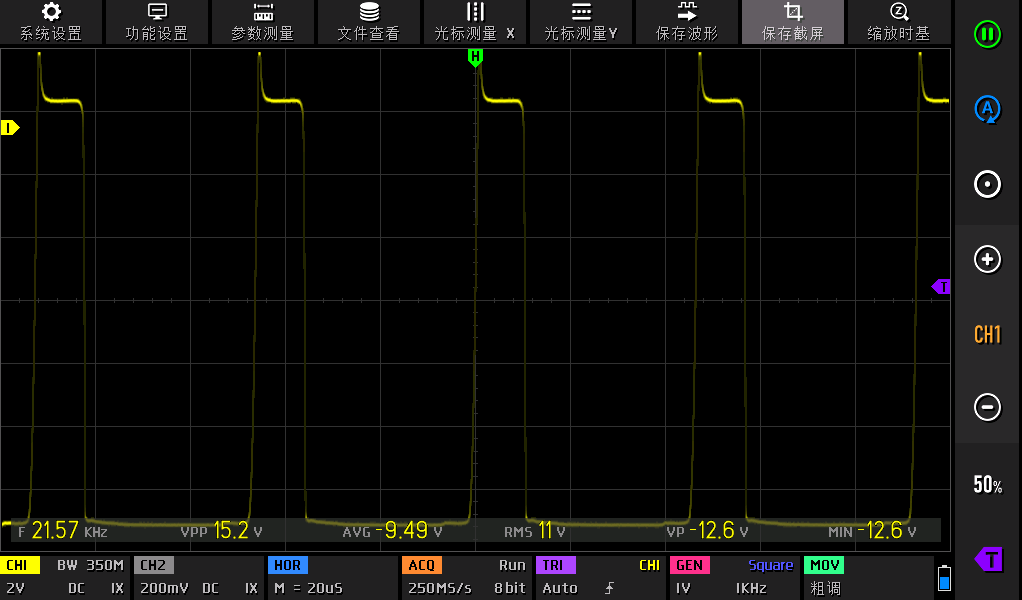Open 参数测量 parameter measurement menu
Screen dimensions: 1022x600
[263, 22]
